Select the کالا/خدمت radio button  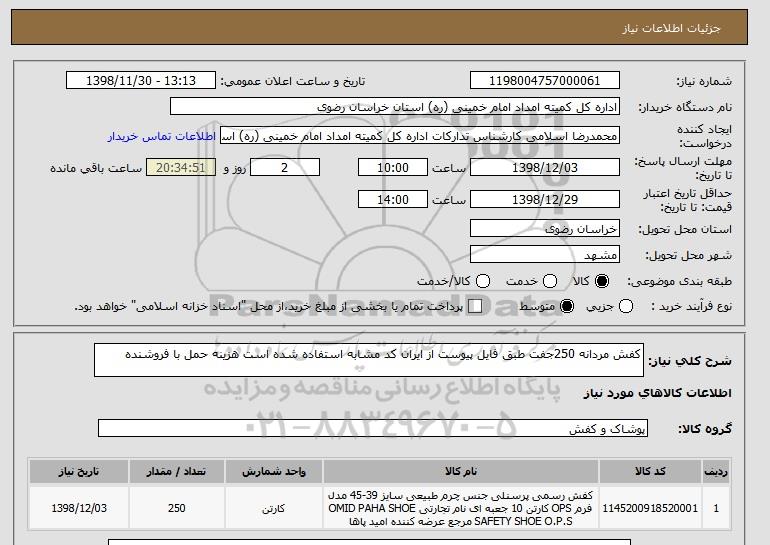pos(483,281)
